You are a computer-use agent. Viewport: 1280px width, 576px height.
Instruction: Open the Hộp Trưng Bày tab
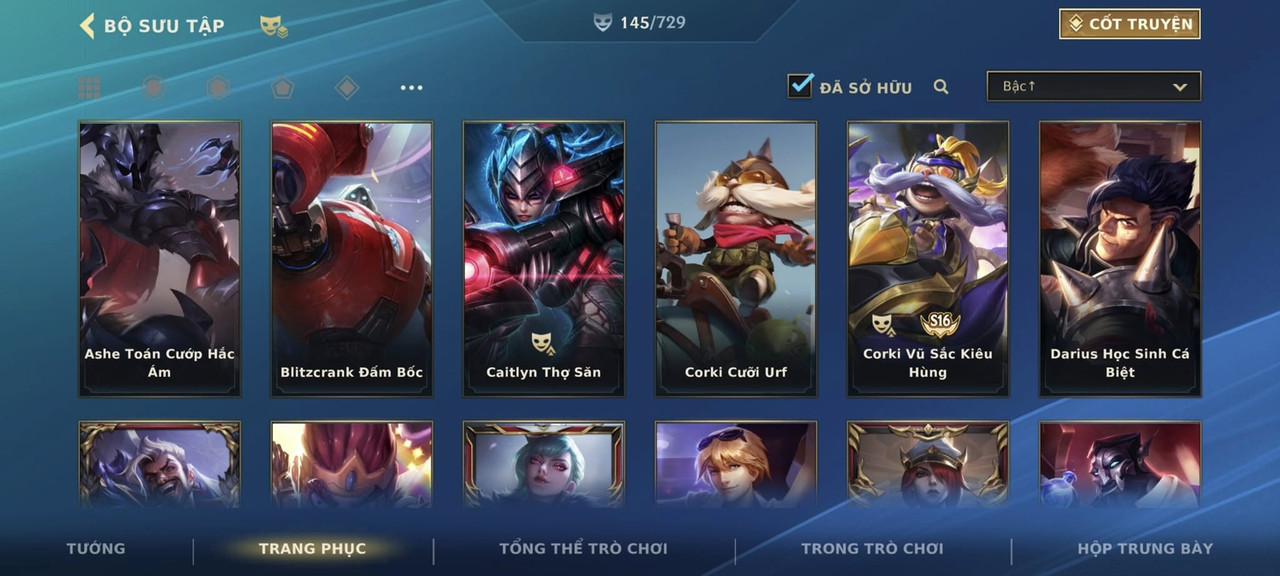pyautogui.click(x=1145, y=548)
